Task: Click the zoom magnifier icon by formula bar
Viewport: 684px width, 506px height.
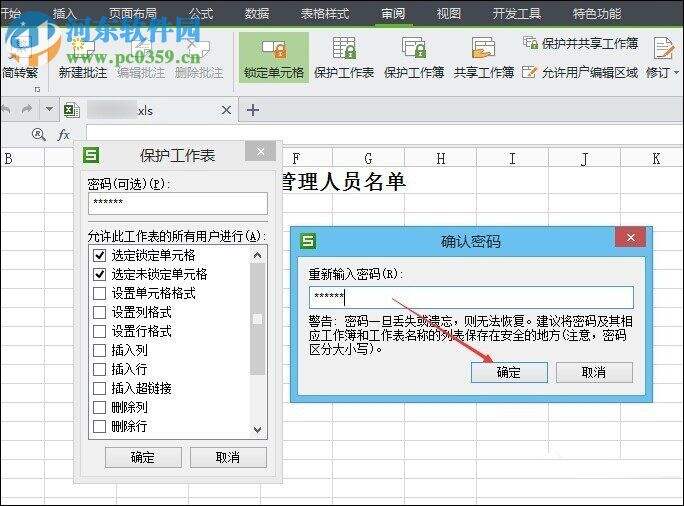Action: pyautogui.click(x=39, y=135)
